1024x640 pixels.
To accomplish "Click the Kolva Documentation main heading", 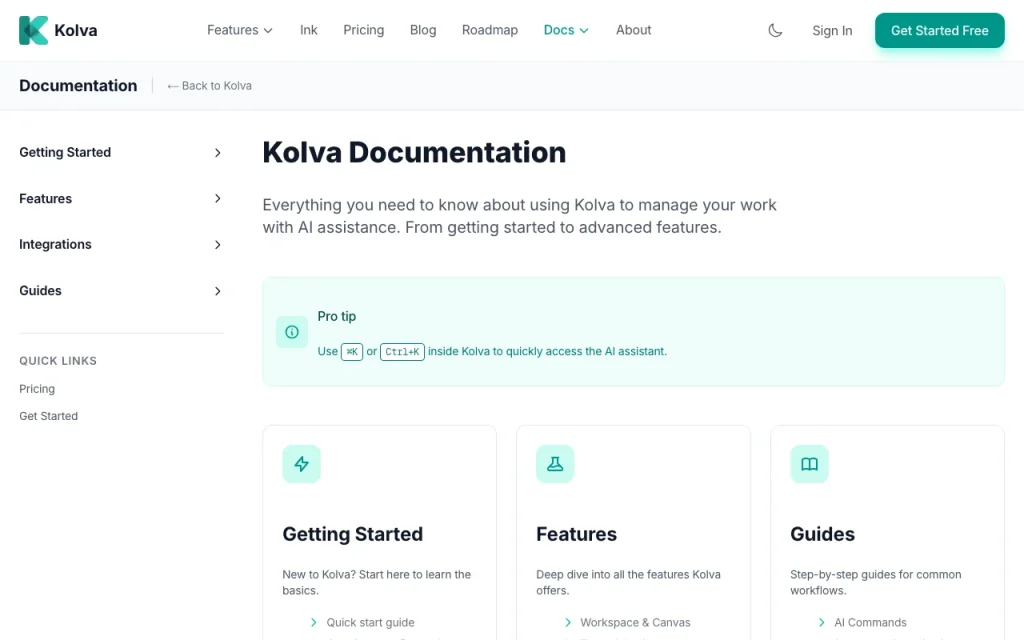I will pyautogui.click(x=414, y=152).
